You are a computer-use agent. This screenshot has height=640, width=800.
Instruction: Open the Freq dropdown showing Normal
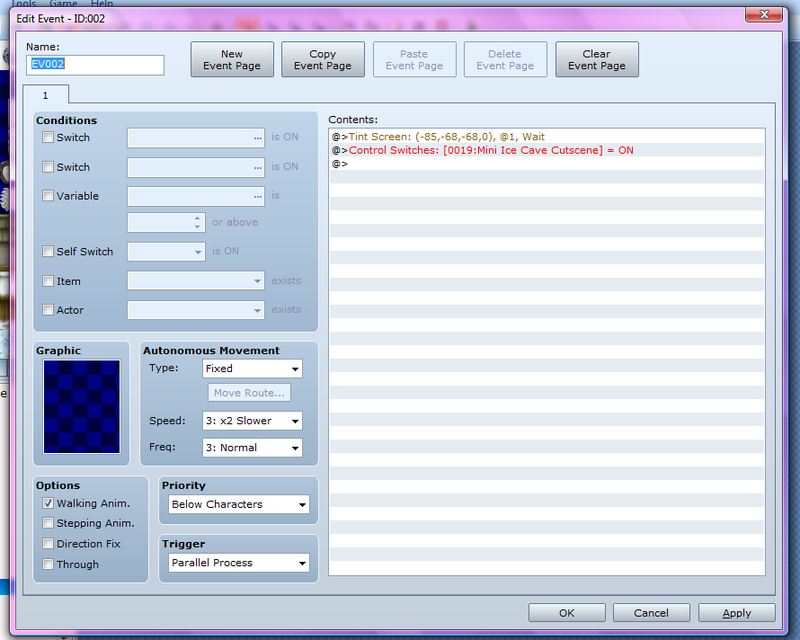tap(252, 448)
